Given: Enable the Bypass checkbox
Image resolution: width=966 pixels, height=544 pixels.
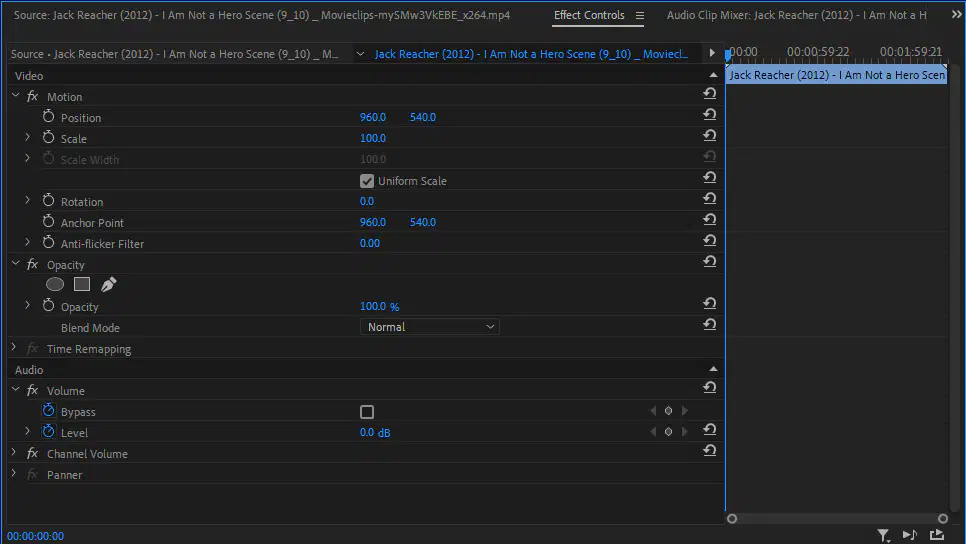Looking at the screenshot, I should (367, 412).
